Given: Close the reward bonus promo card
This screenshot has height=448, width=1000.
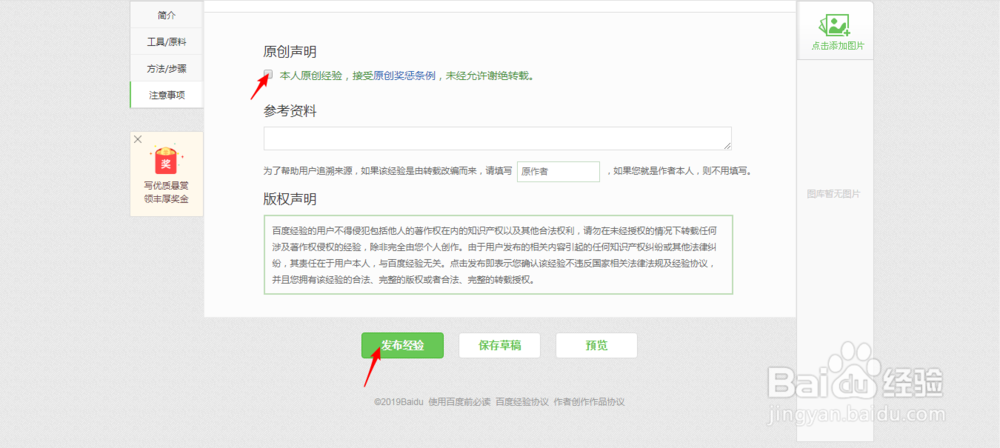Looking at the screenshot, I should pyautogui.click(x=138, y=139).
